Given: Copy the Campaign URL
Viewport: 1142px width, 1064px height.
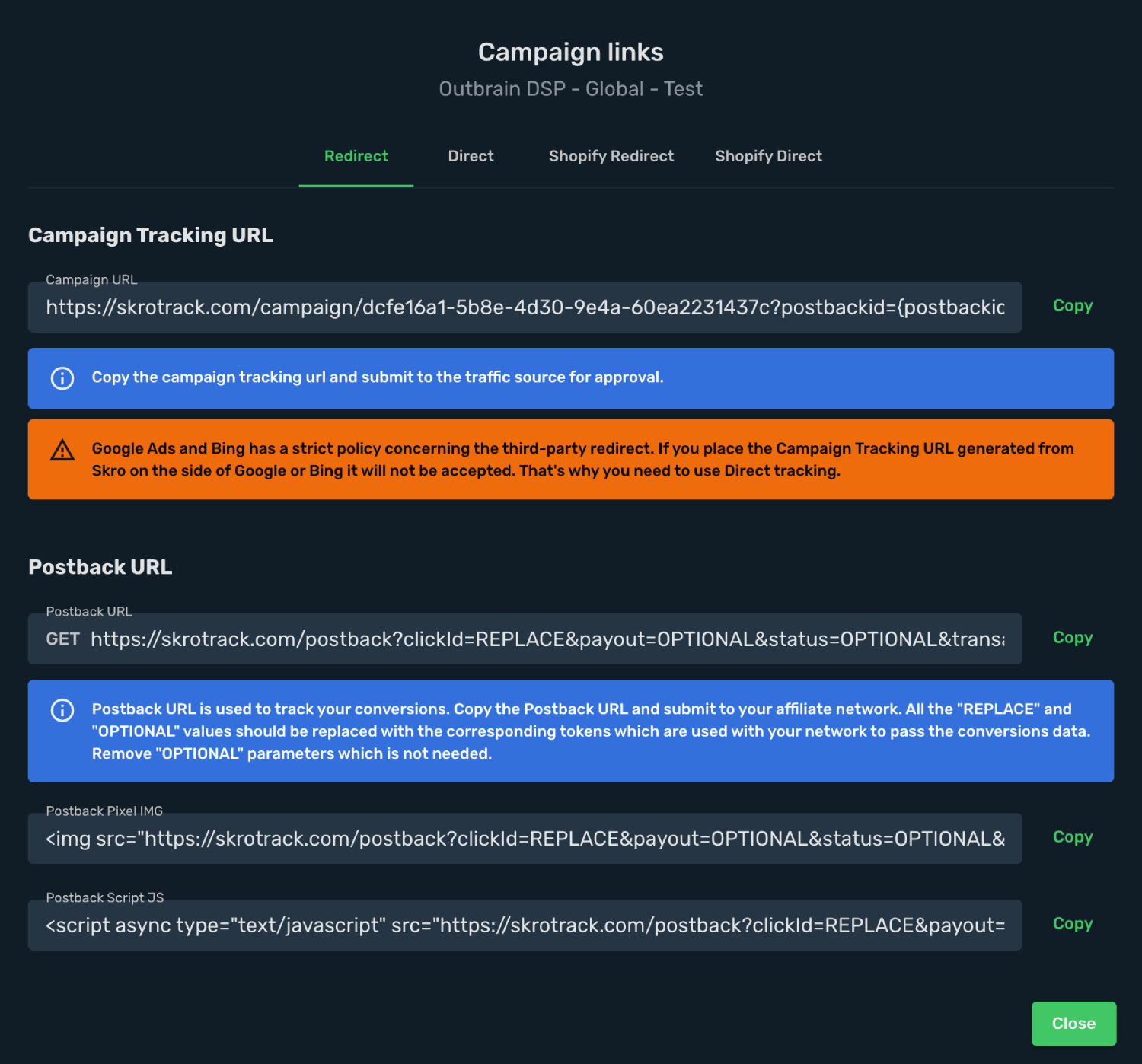Looking at the screenshot, I should (1073, 306).
